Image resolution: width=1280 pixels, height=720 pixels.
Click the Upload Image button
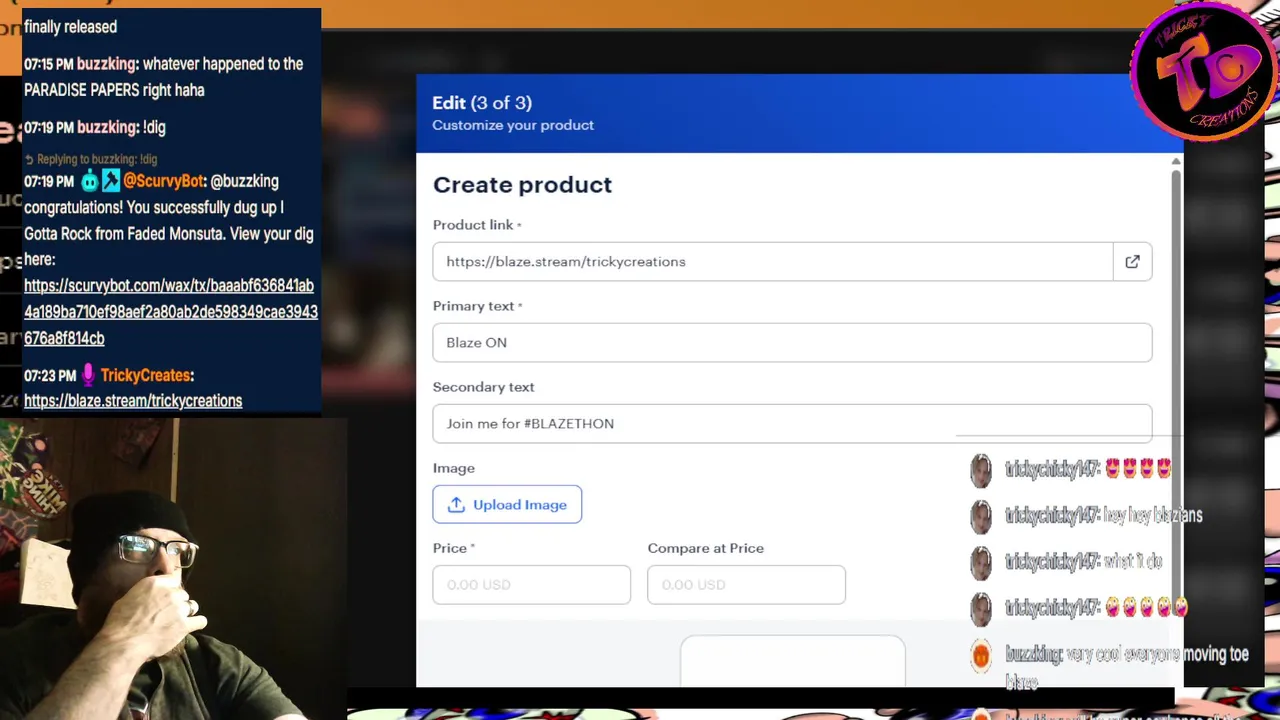[507, 504]
